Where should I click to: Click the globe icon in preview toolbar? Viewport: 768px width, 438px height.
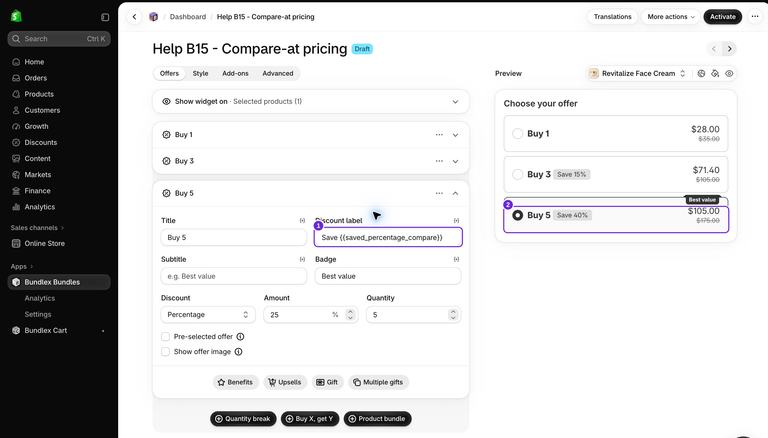(701, 73)
